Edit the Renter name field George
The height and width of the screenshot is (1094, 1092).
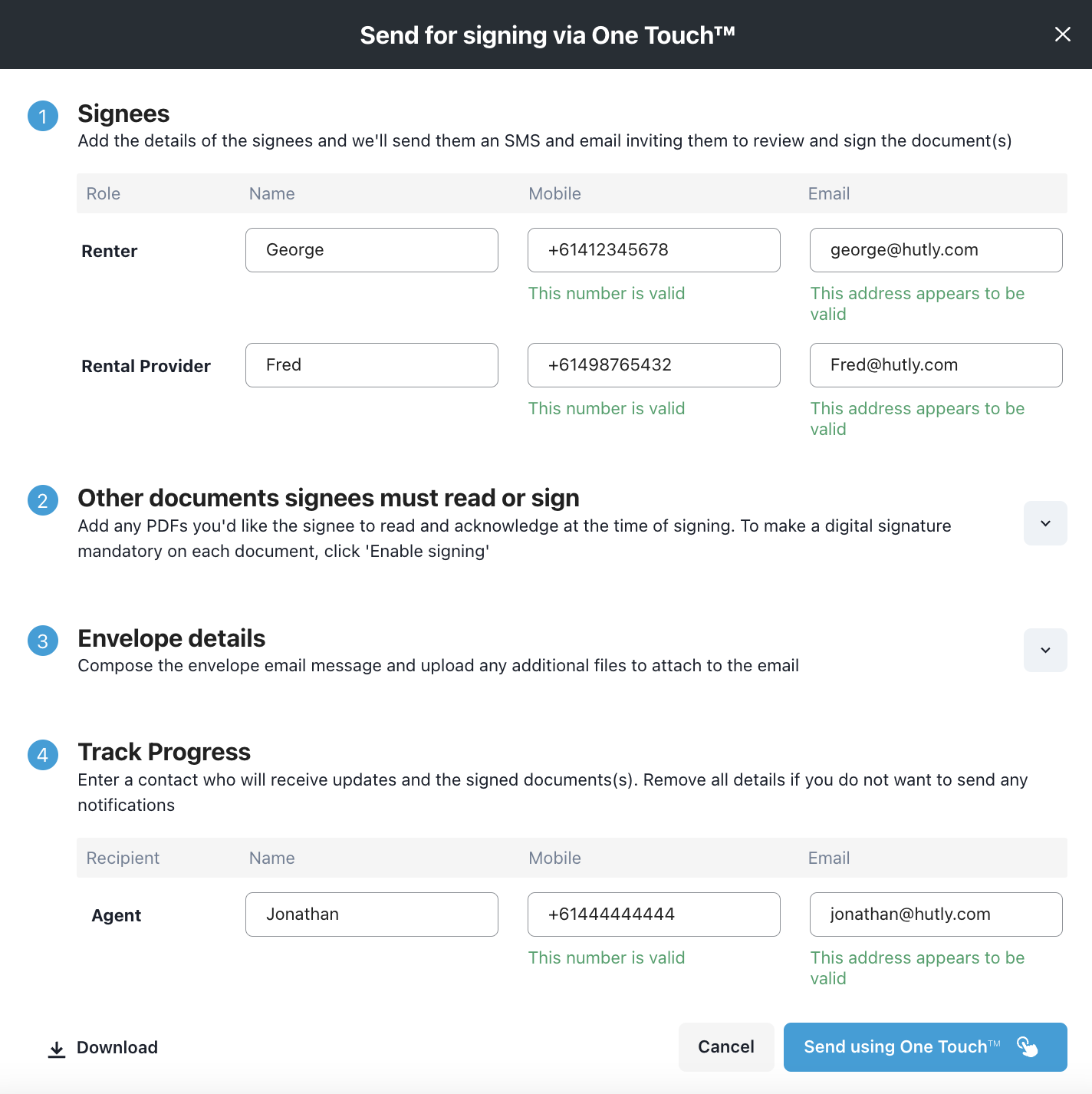(x=371, y=250)
